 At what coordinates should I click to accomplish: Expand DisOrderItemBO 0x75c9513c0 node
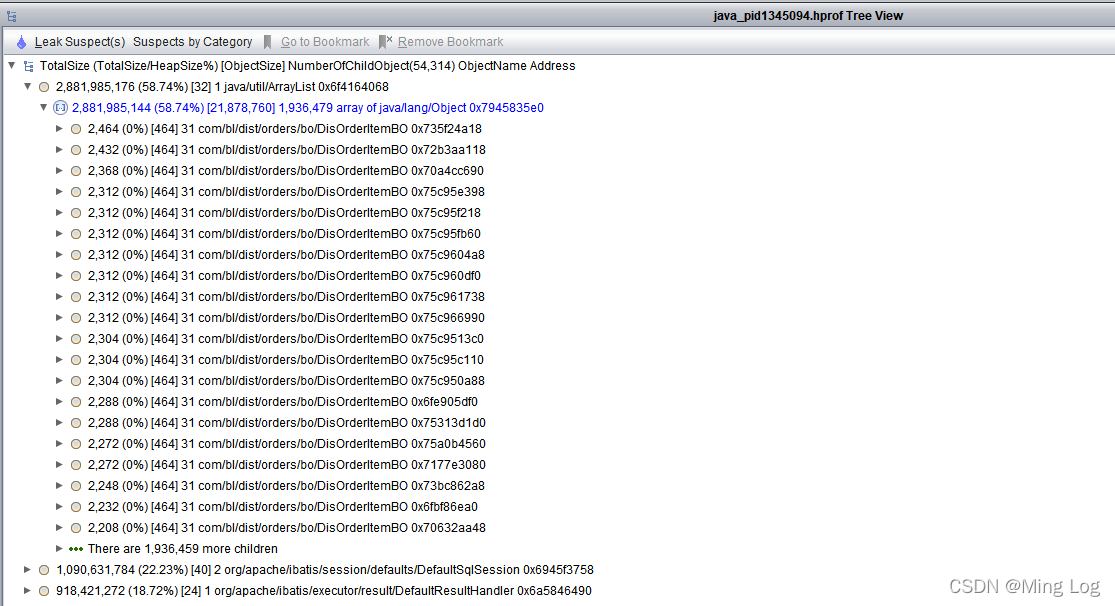[x=59, y=339]
